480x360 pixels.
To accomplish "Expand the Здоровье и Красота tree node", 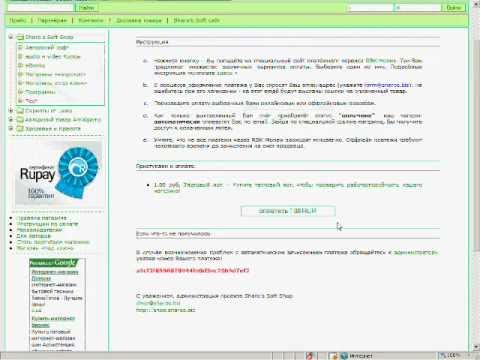I will click(11, 128).
